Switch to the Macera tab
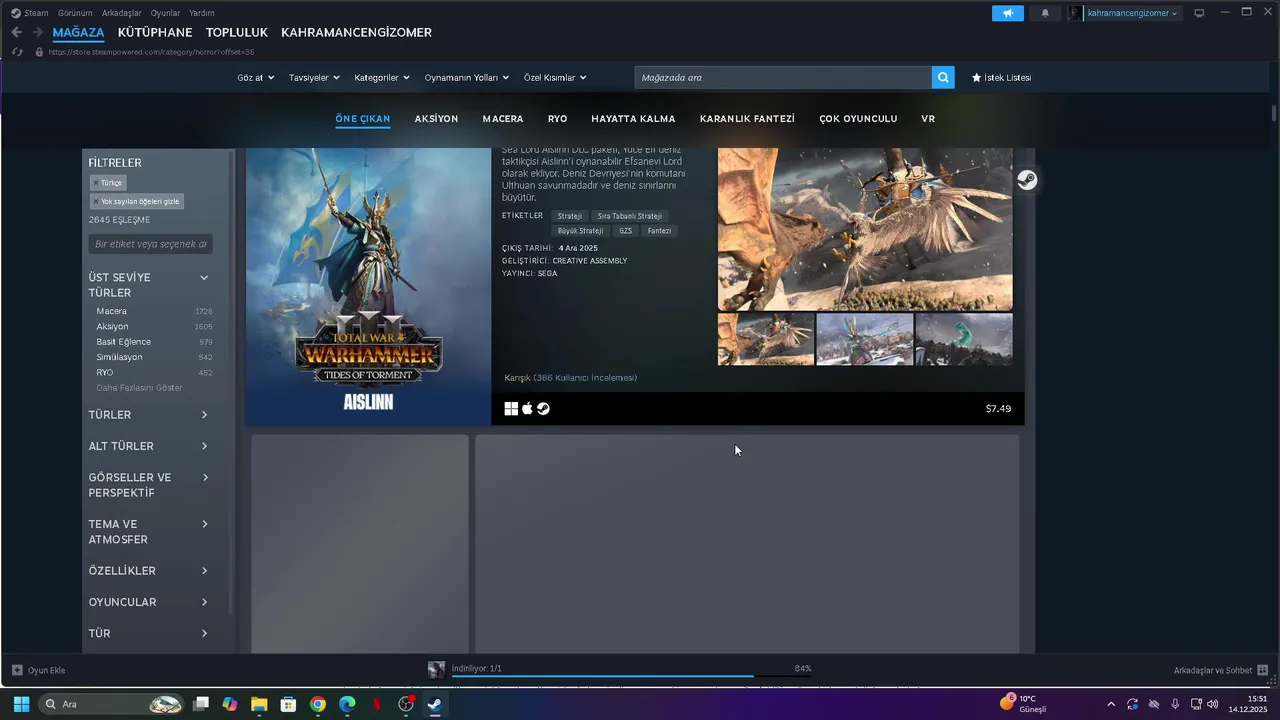This screenshot has height=720, width=1280. (x=503, y=118)
